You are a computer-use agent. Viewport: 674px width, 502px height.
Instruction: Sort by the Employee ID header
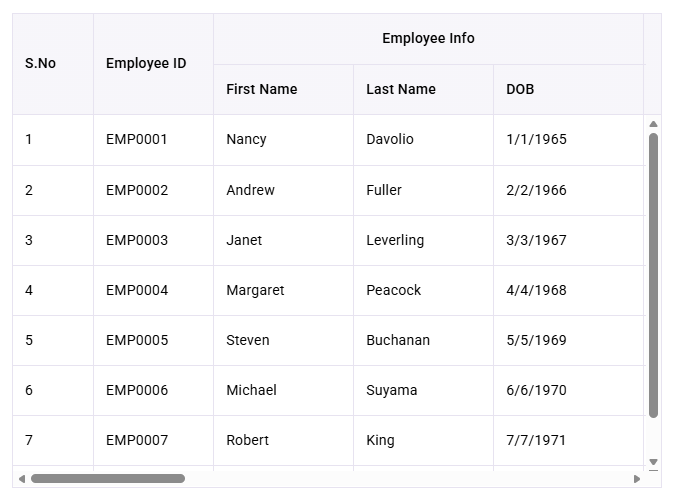click(x=153, y=64)
